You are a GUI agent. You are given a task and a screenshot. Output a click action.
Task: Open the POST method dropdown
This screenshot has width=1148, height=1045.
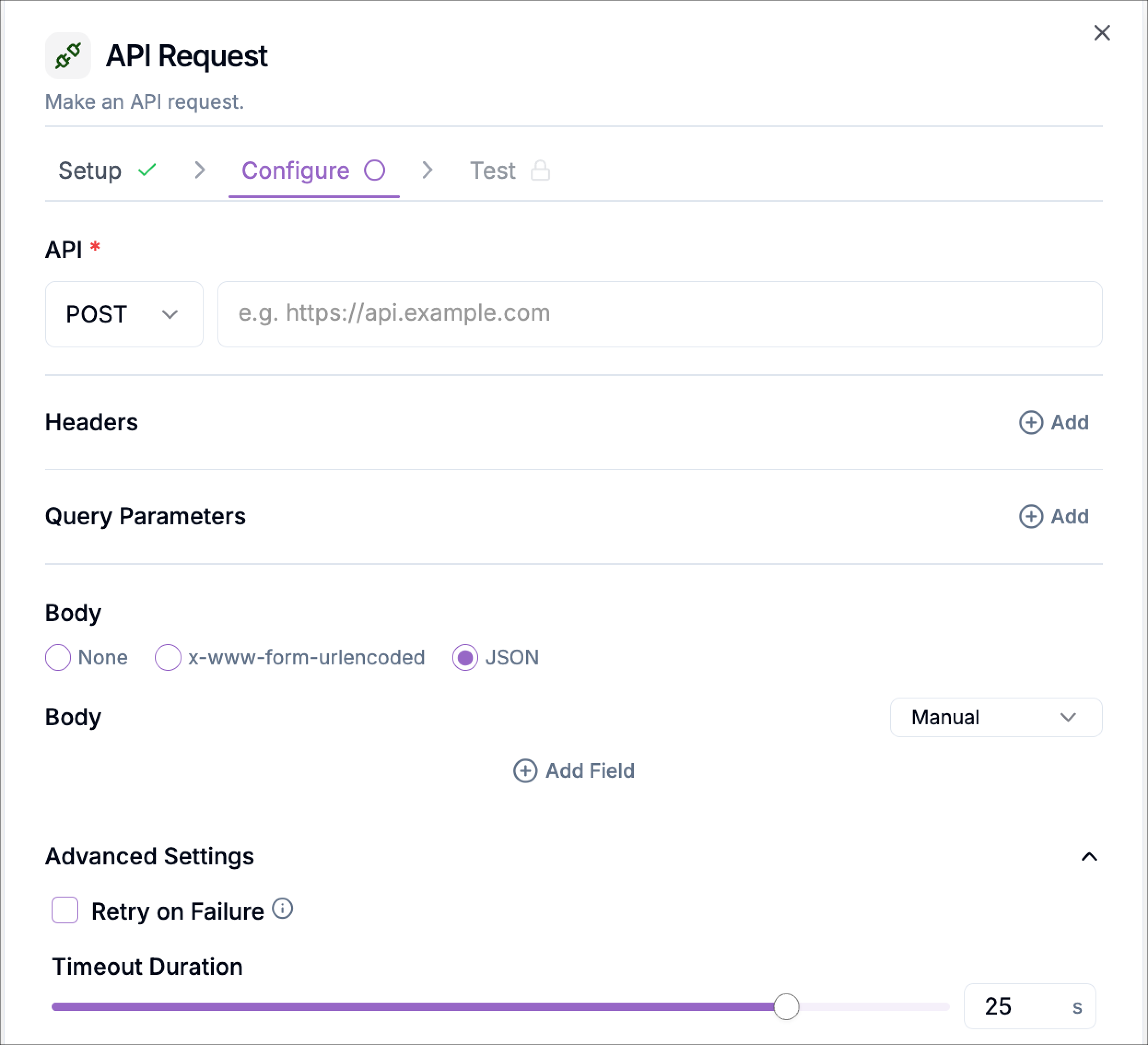(x=124, y=314)
